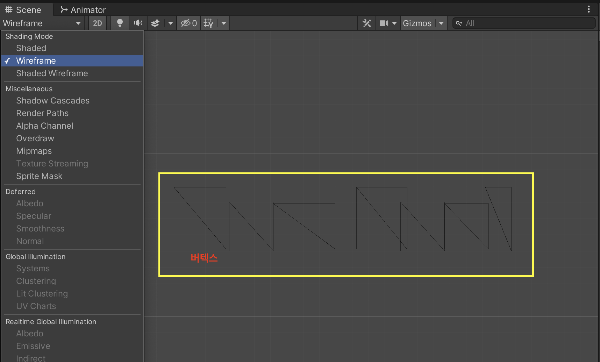Expand the camera dropdown arrow

pos(395,23)
